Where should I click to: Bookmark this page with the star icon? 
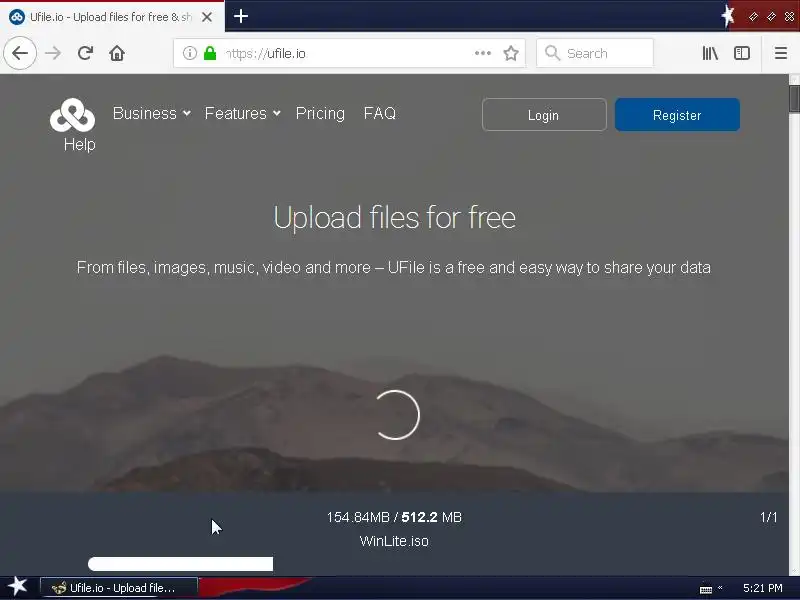click(x=511, y=53)
